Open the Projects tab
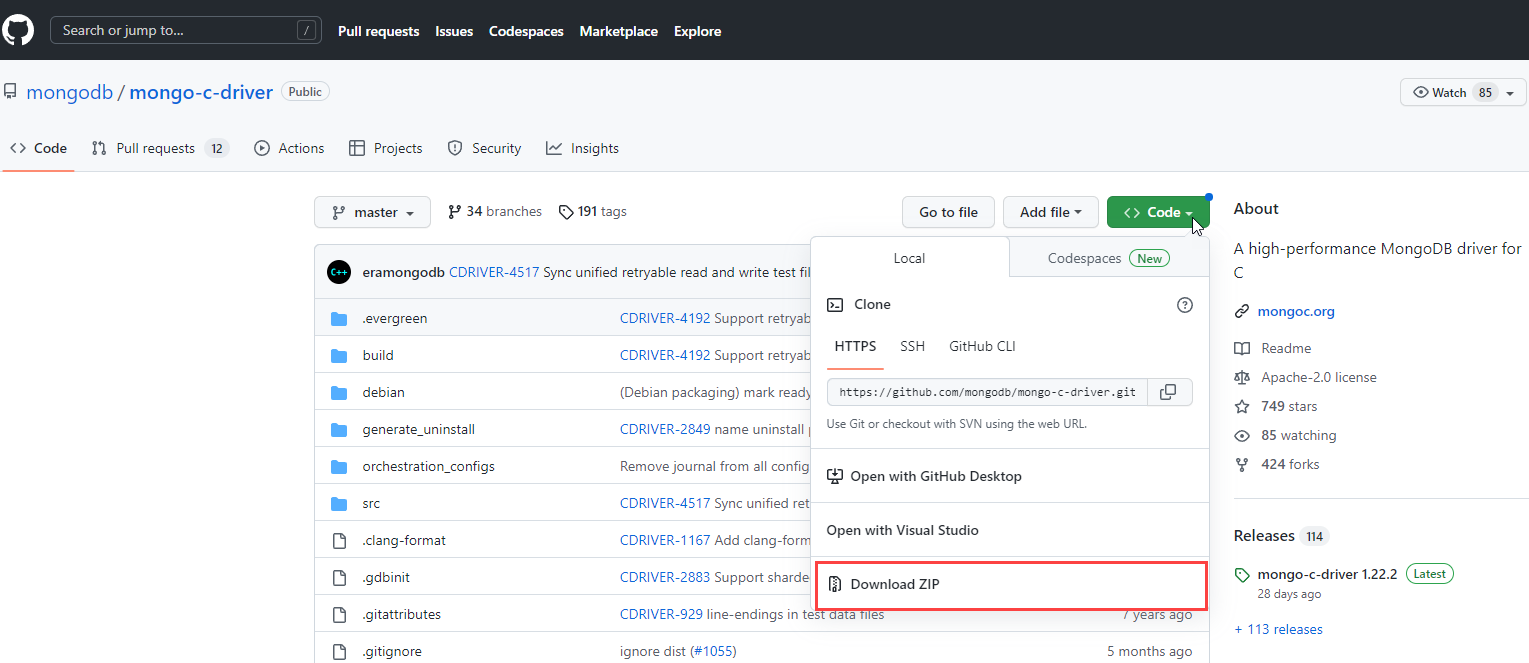This screenshot has height=663, width=1529. tap(385, 148)
